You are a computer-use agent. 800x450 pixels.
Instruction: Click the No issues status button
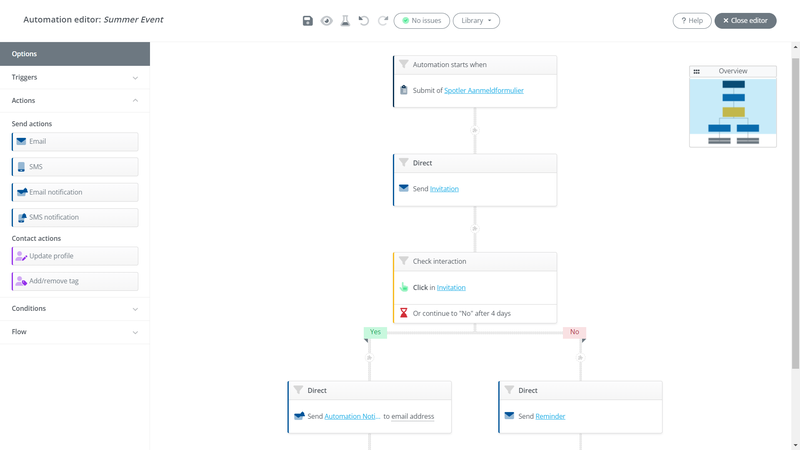pyautogui.click(x=421, y=20)
